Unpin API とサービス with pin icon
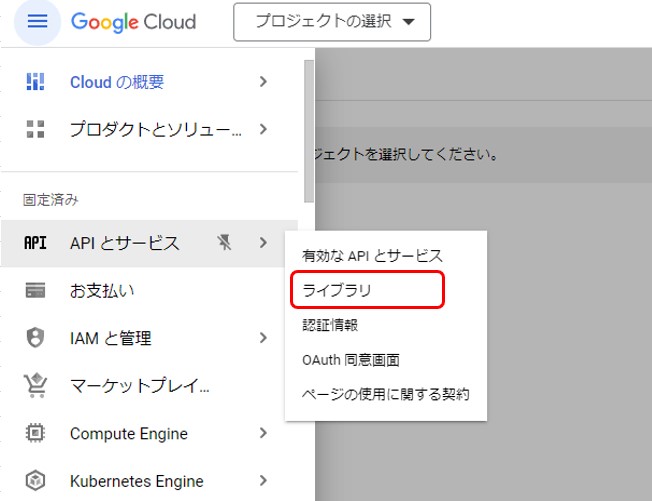 pyautogui.click(x=224, y=242)
